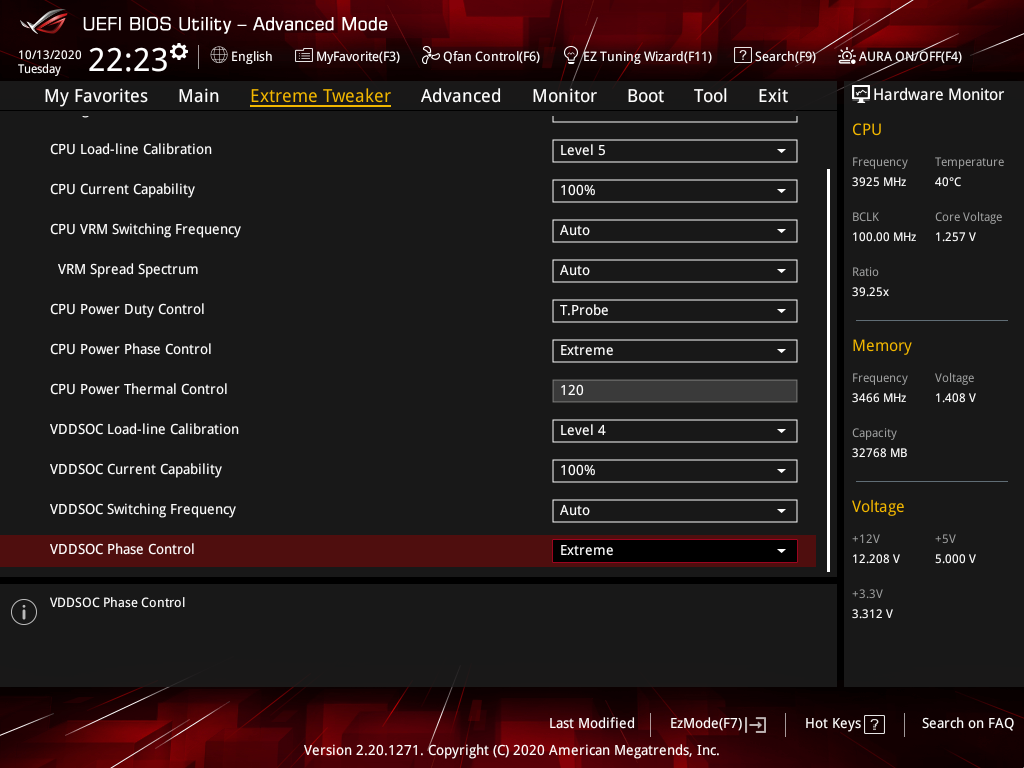The height and width of the screenshot is (768, 1024).
Task: Click the ROG logo icon
Action: [44, 23]
